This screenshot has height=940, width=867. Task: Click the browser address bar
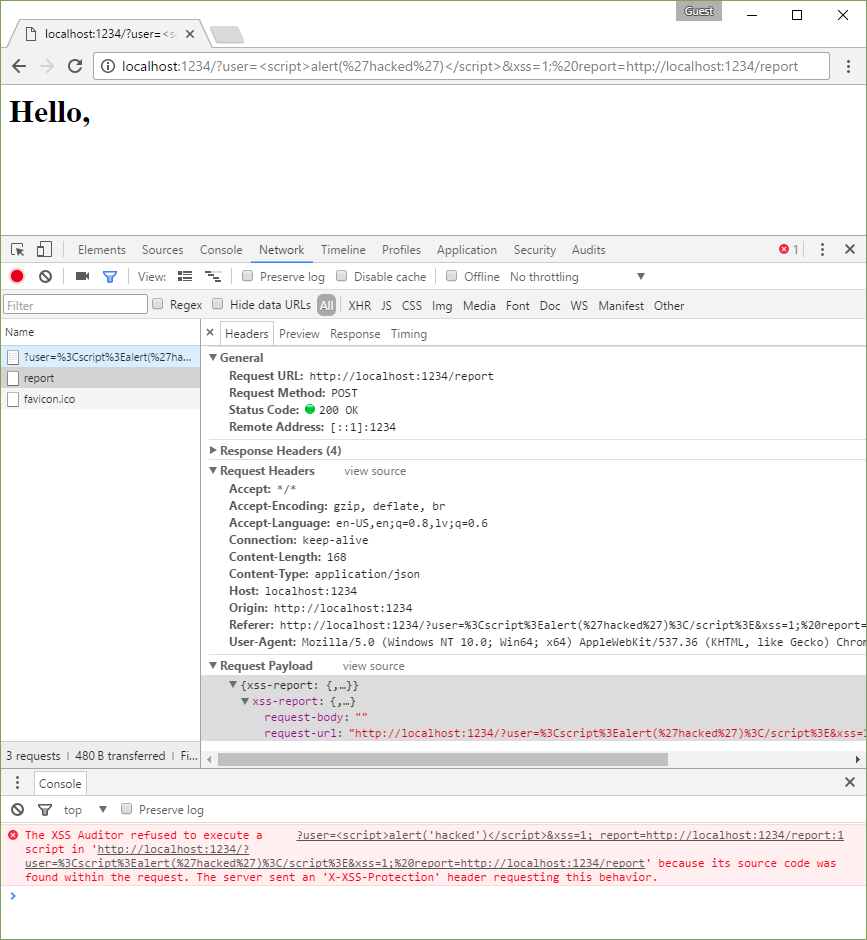pos(462,66)
